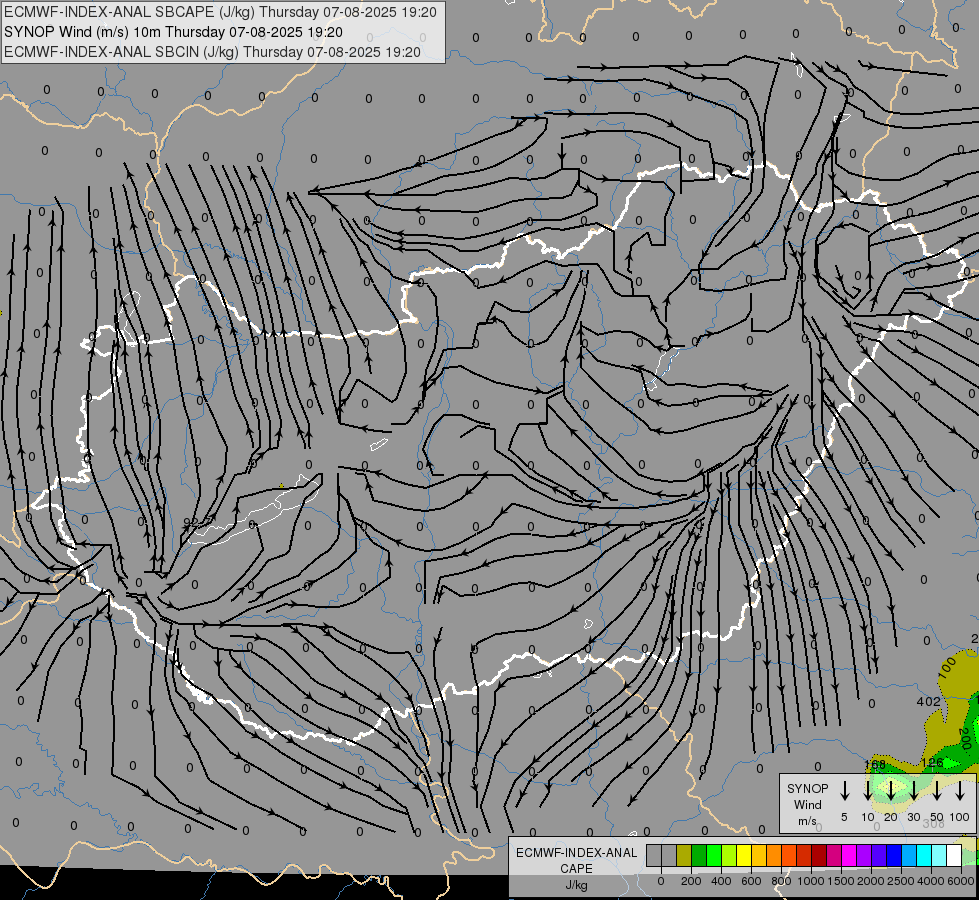Select the 2500 tick label on CAPE scale
This screenshot has width=979, height=900.
pyautogui.click(x=901, y=881)
